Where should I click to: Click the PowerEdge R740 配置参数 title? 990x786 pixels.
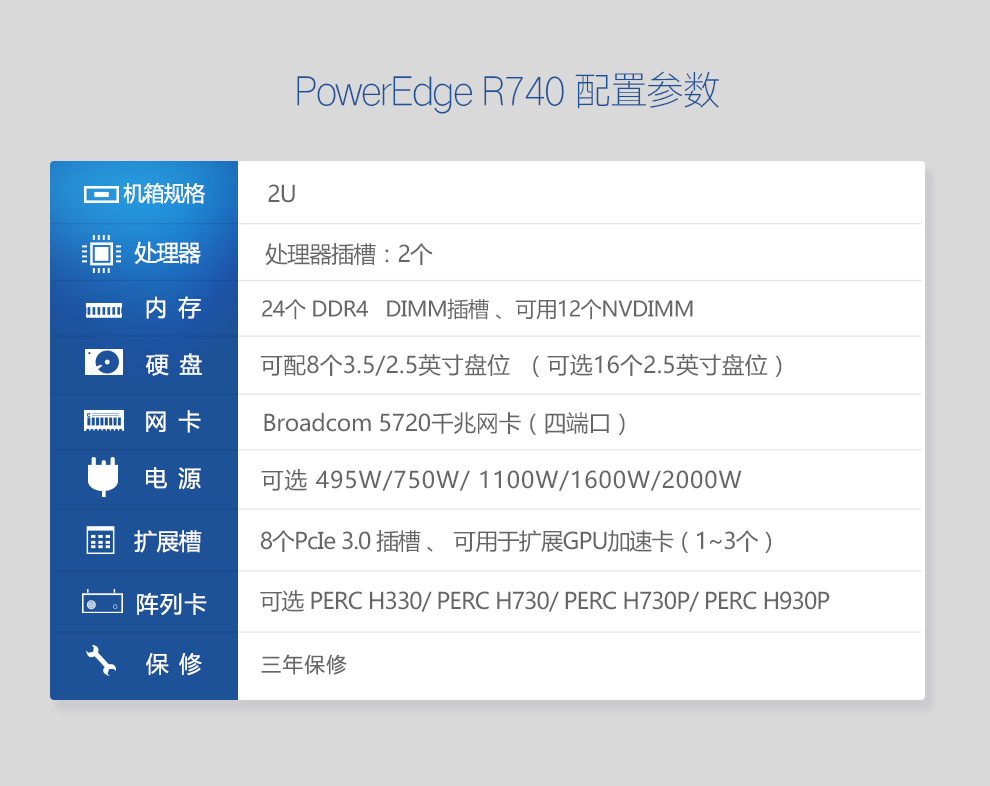coord(507,92)
